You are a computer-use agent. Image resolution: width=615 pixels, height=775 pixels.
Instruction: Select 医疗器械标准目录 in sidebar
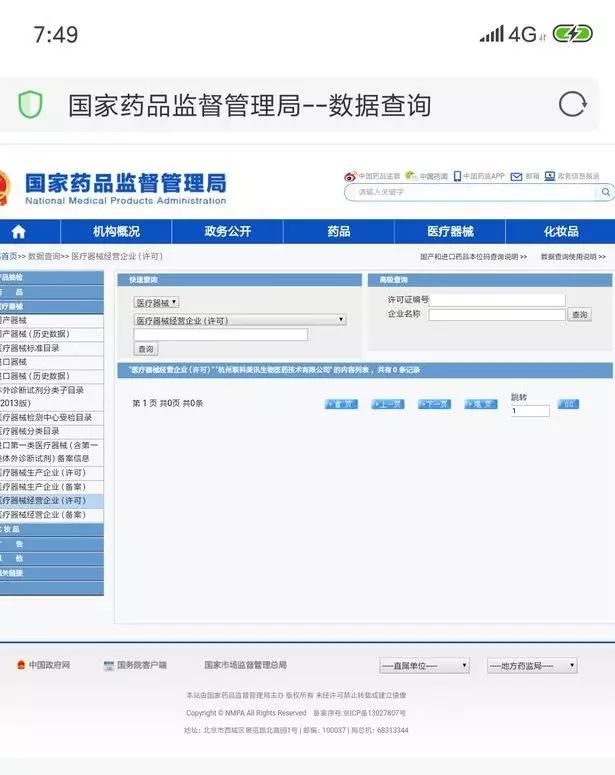52,348
